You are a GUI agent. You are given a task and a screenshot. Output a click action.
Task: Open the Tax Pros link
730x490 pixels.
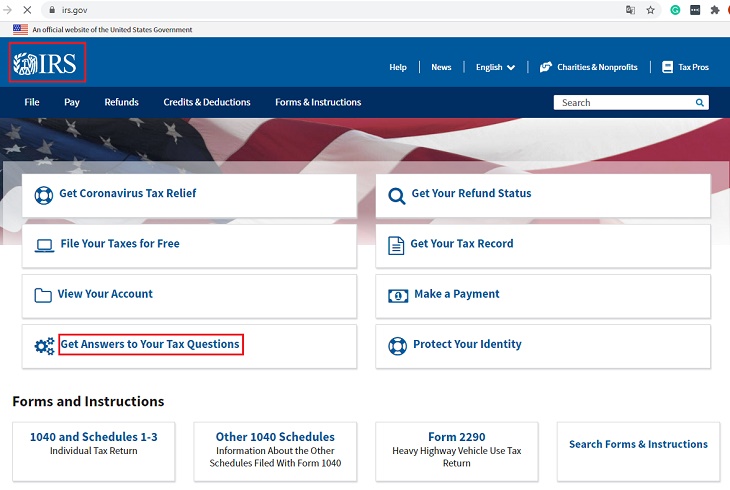693,67
